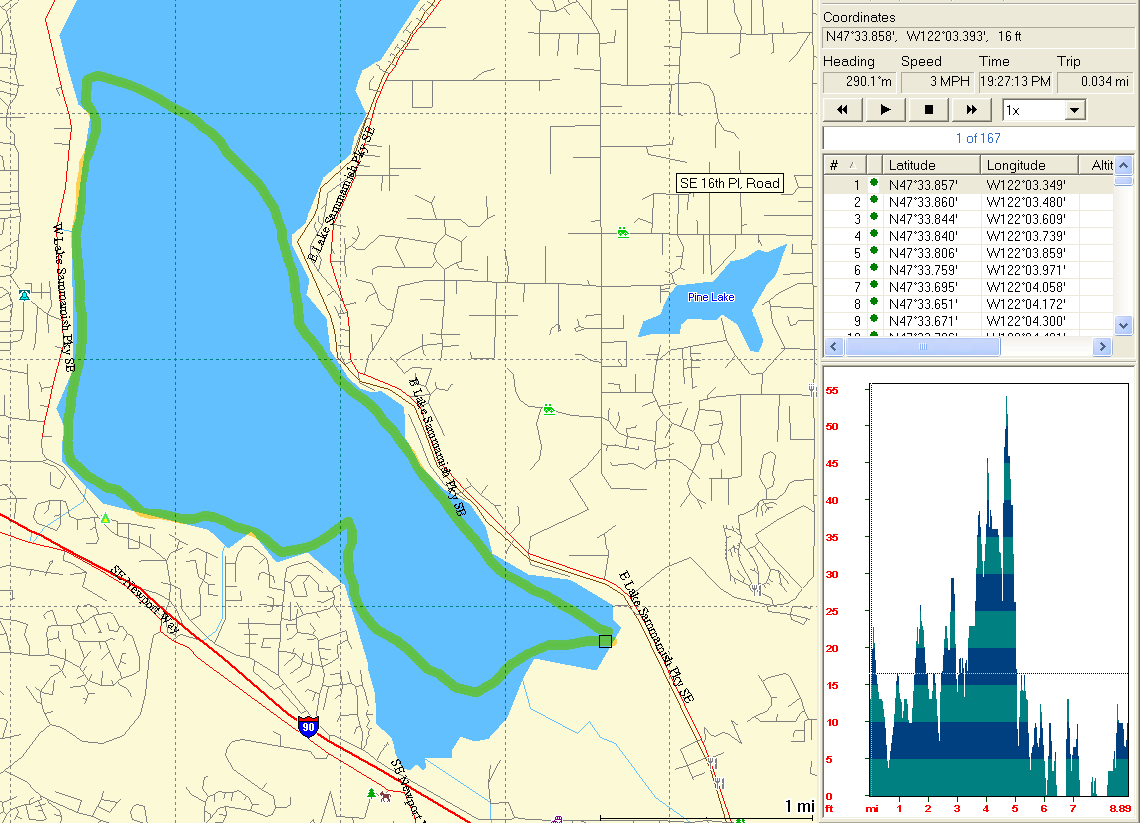Click the green triangle icon southwest of the lake

point(105,518)
